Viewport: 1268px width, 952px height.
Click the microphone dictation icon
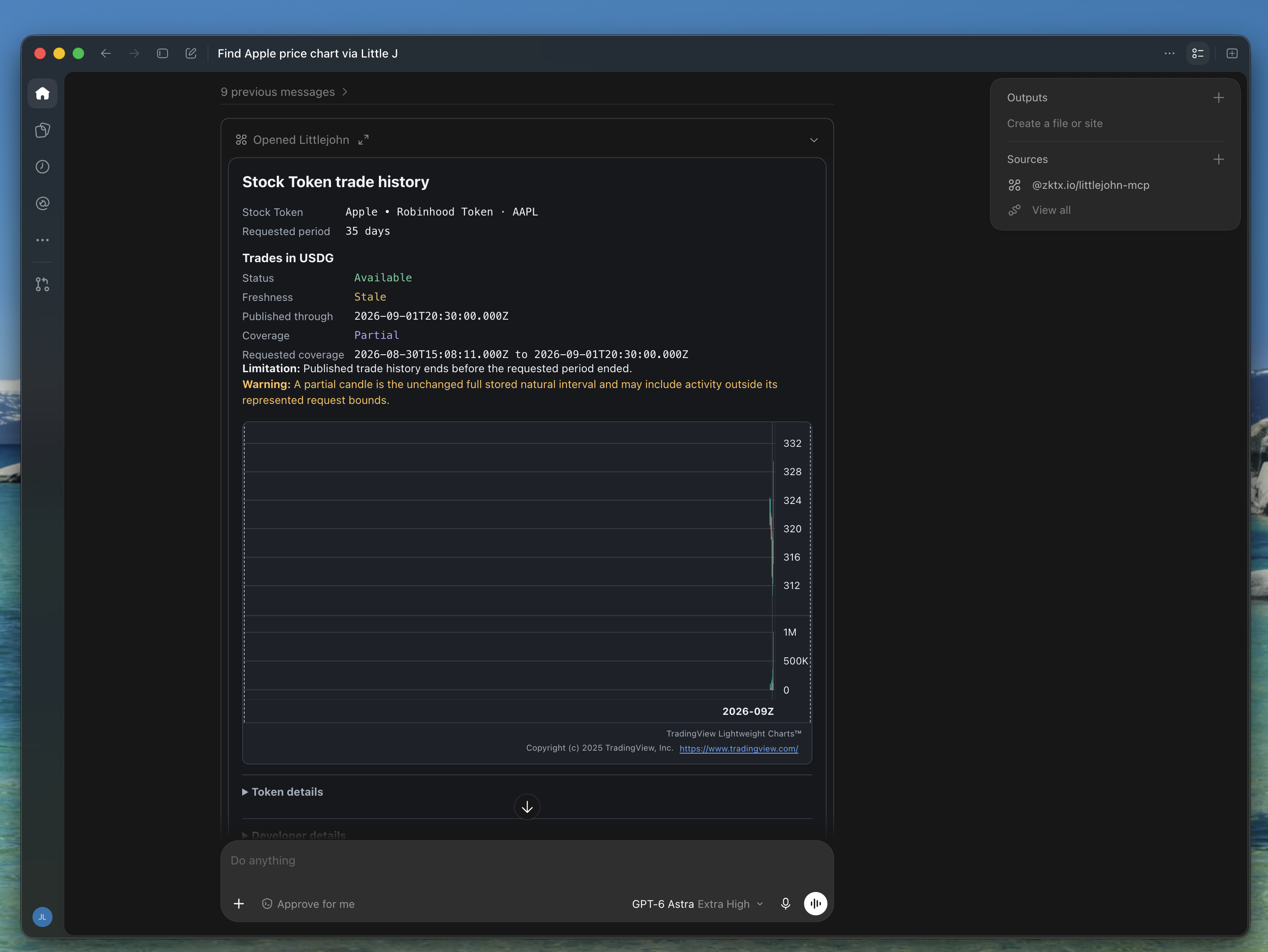(x=785, y=904)
